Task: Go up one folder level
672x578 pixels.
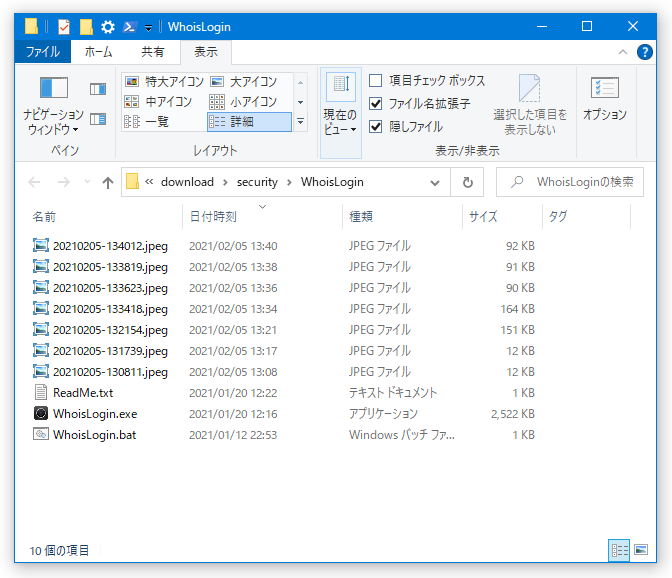Action: click(x=108, y=183)
